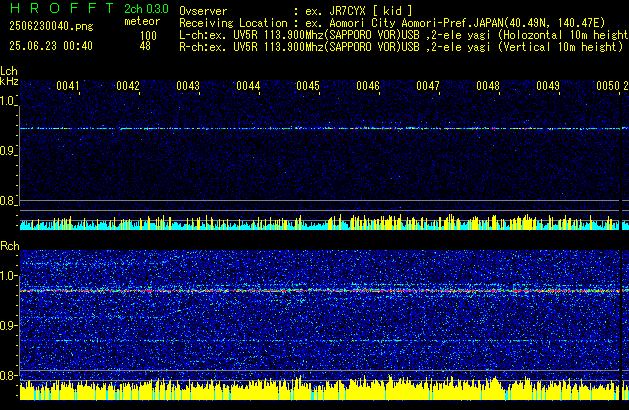Click the L-ch receiver description line
629x410 pixels.
pos(404,35)
